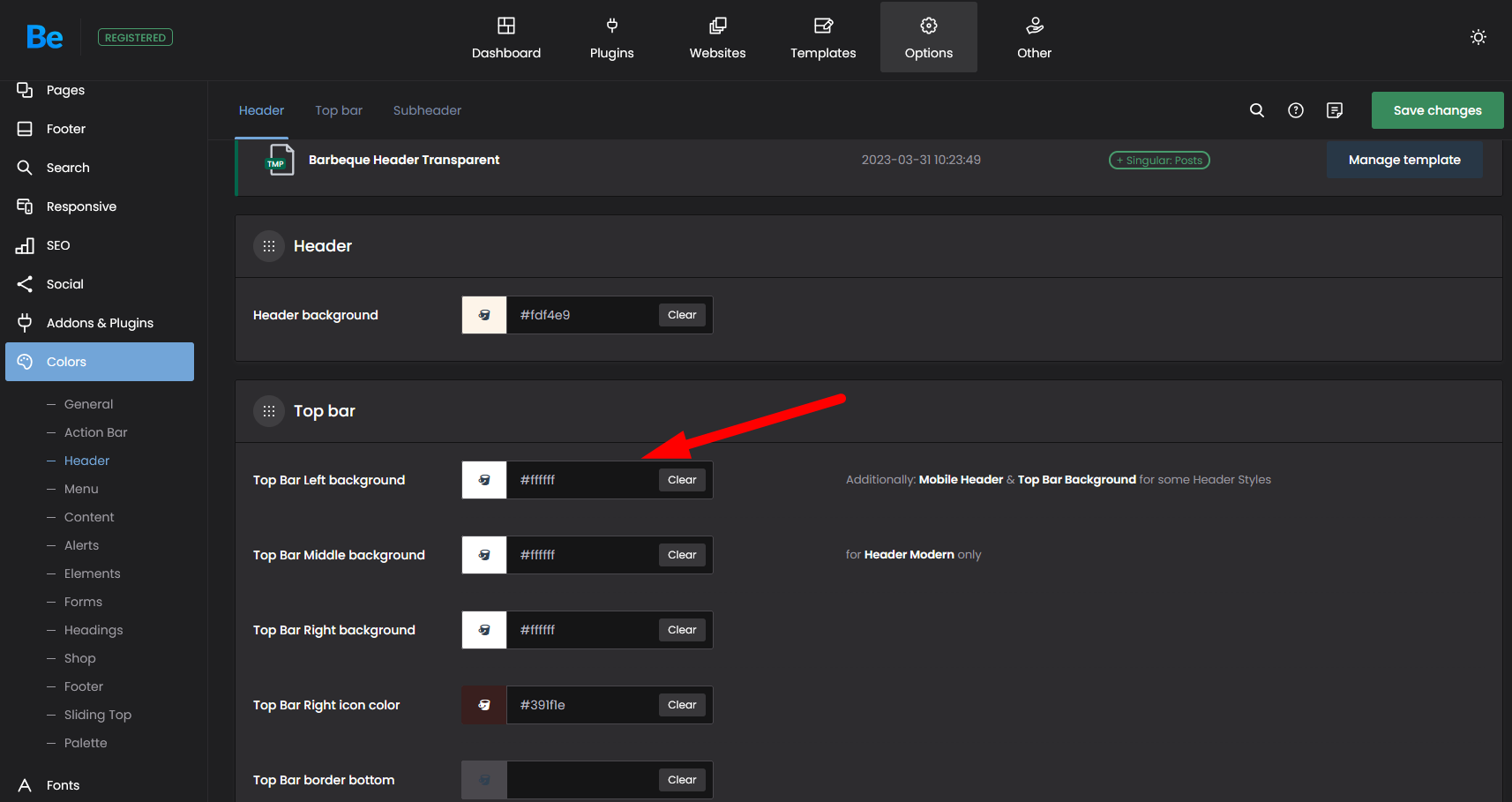Image resolution: width=1512 pixels, height=802 pixels.
Task: Click the Manage template button
Action: point(1404,160)
